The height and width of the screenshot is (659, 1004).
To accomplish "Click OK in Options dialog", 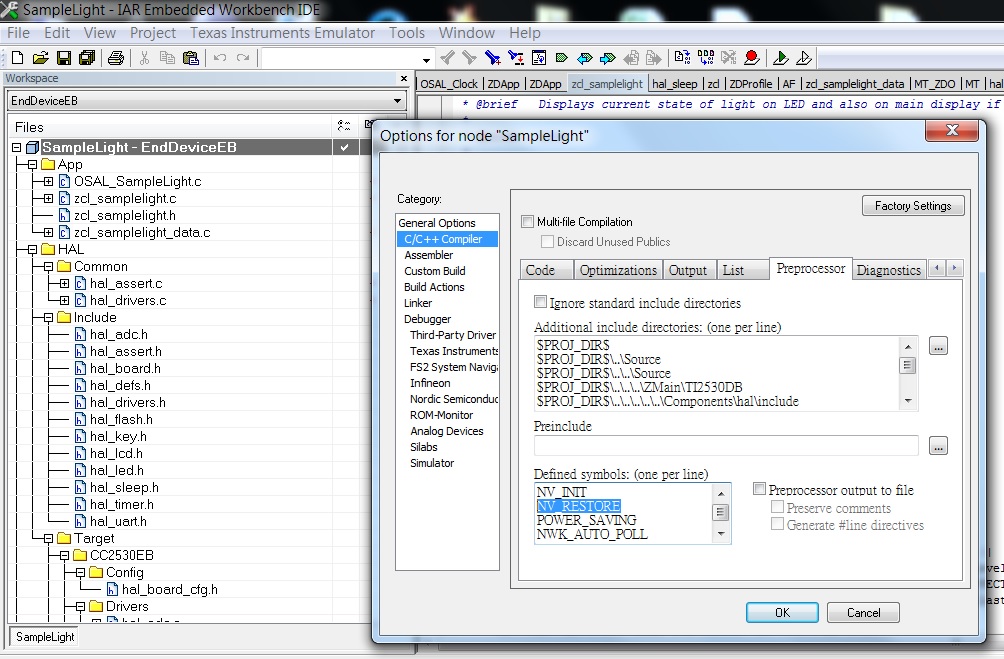I will pyautogui.click(x=782, y=612).
